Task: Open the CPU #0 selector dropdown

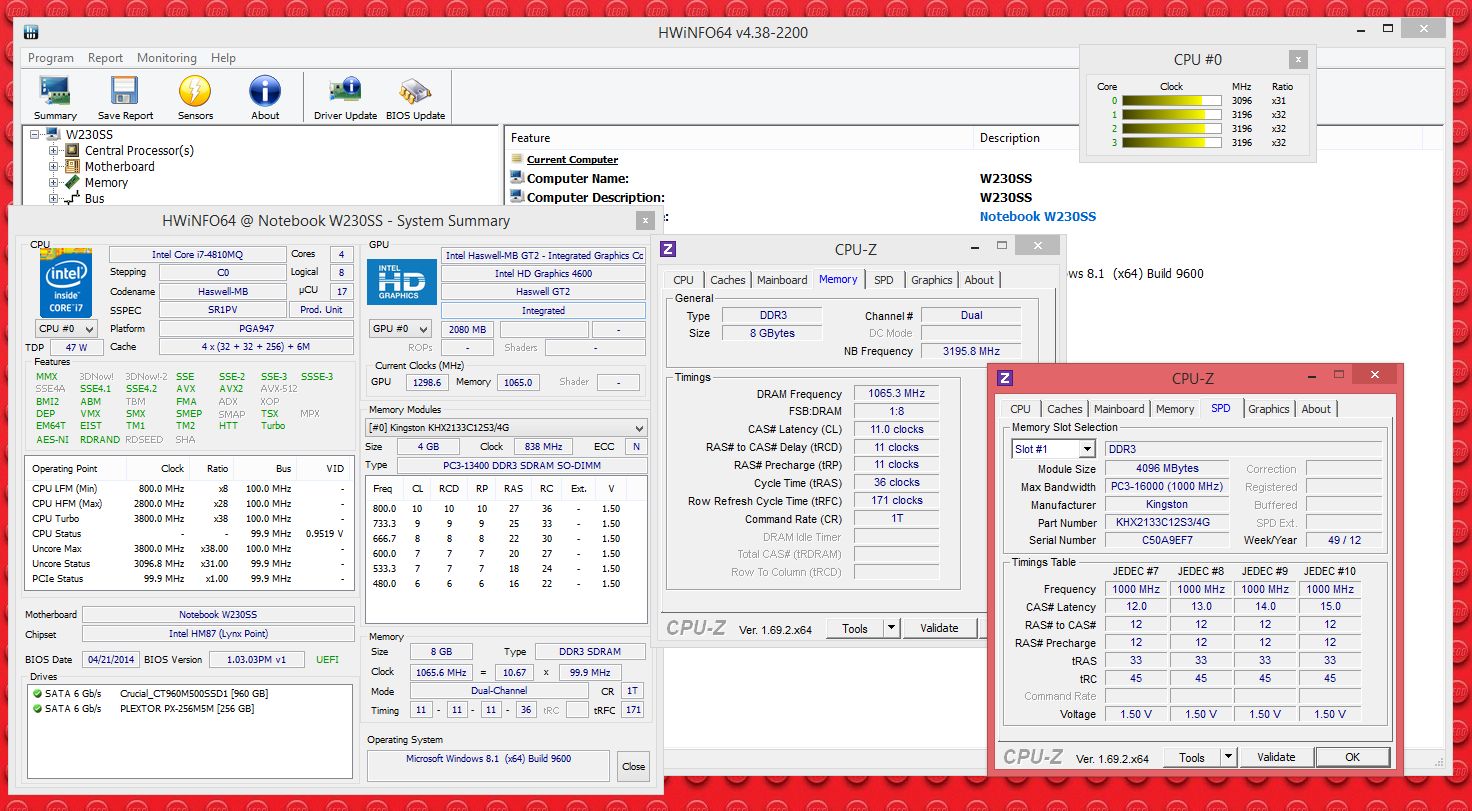Action: point(66,329)
